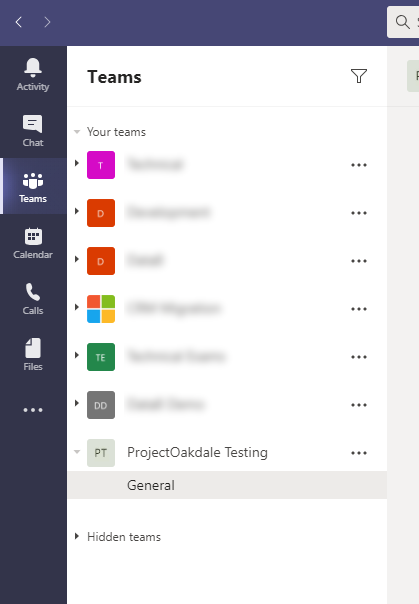Select the Teams tab in sidebar
The width and height of the screenshot is (419, 604).
(x=33, y=187)
